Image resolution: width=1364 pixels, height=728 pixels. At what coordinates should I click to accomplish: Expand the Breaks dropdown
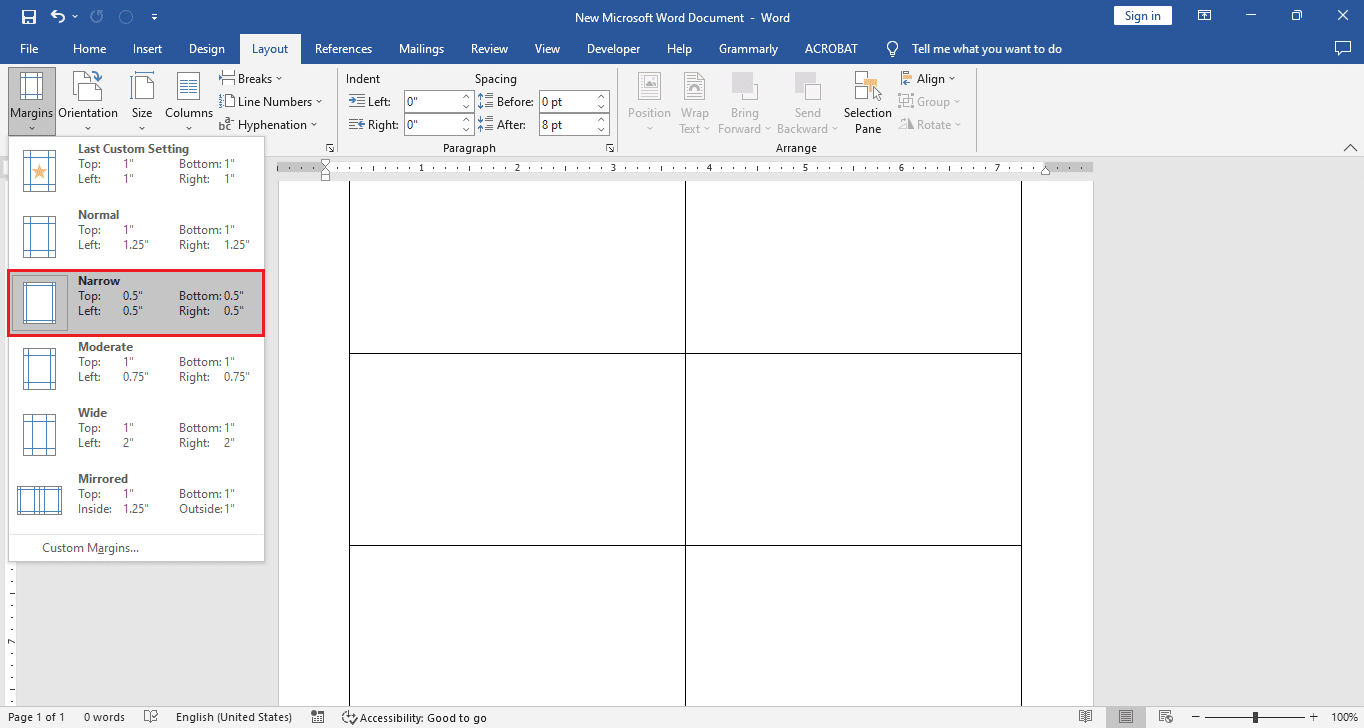[252, 78]
